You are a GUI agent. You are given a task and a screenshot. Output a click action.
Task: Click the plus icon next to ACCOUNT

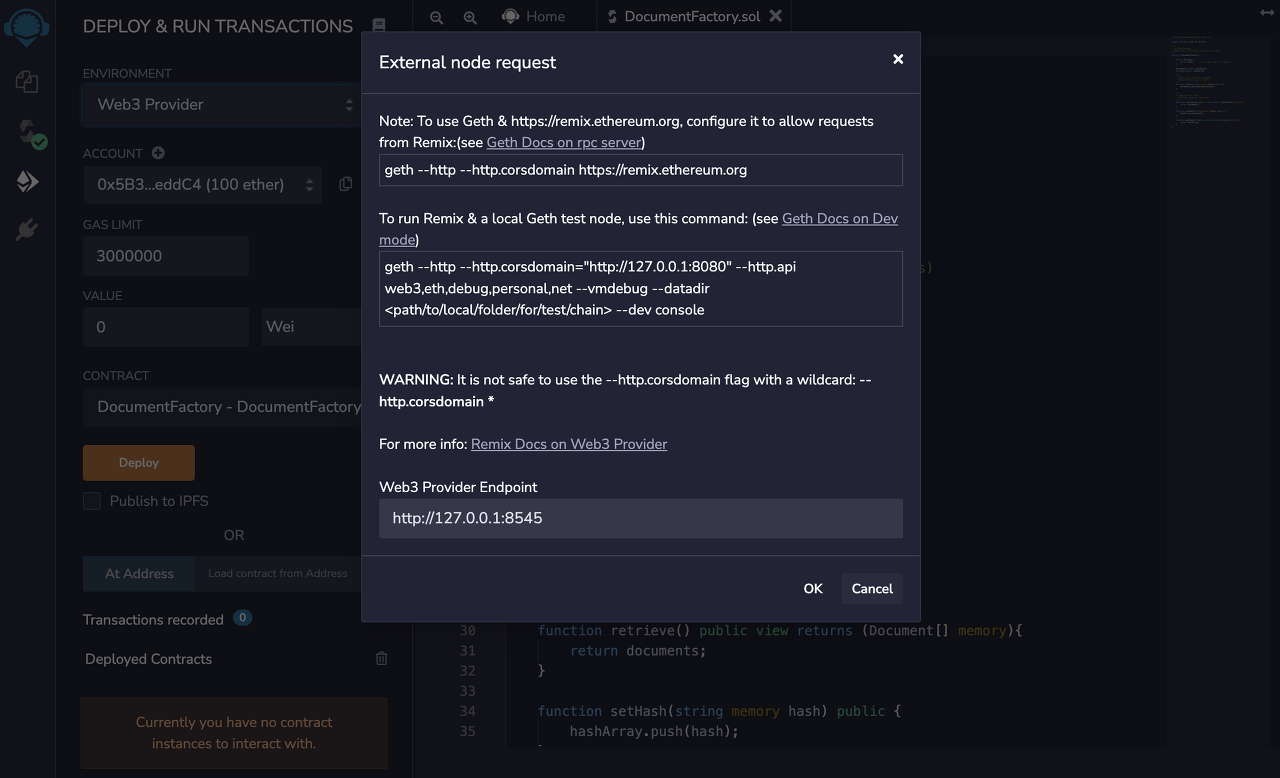coord(158,153)
